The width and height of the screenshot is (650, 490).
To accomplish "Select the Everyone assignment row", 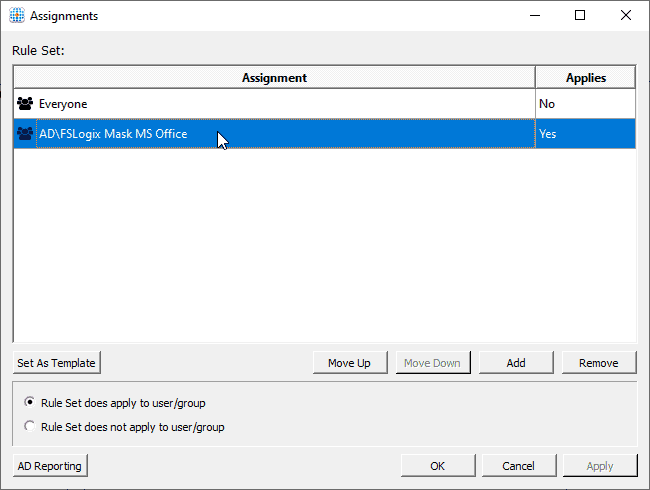I will coord(325,104).
